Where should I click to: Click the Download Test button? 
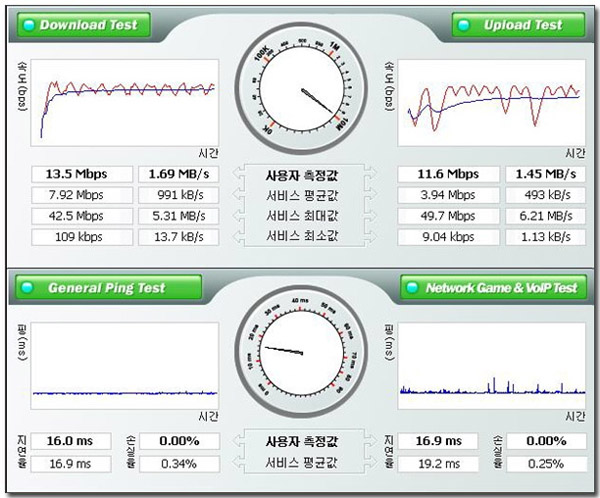84,25
